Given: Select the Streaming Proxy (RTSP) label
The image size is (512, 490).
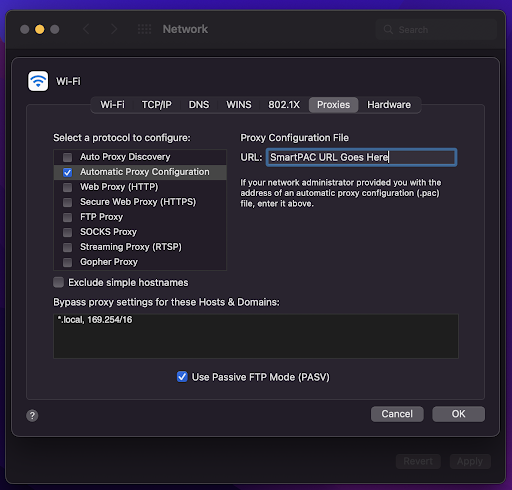Looking at the screenshot, I should coord(131,247).
